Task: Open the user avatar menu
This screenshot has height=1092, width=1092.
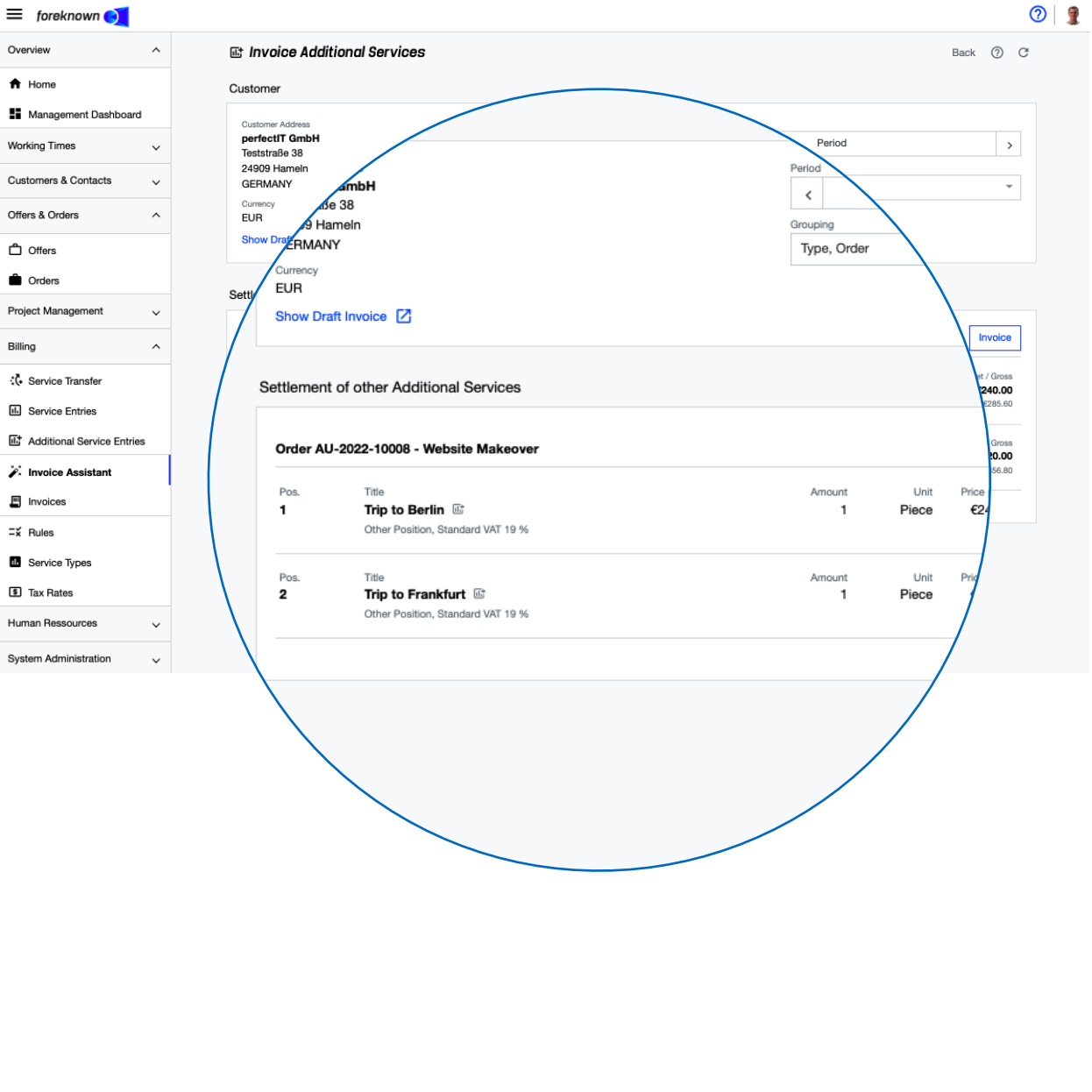Action: tap(1073, 15)
